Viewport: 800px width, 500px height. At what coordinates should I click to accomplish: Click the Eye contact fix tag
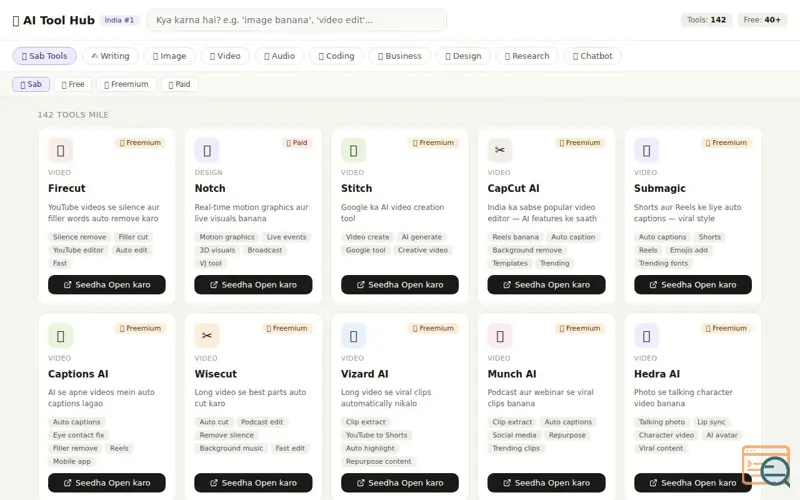pyautogui.click(x=78, y=435)
